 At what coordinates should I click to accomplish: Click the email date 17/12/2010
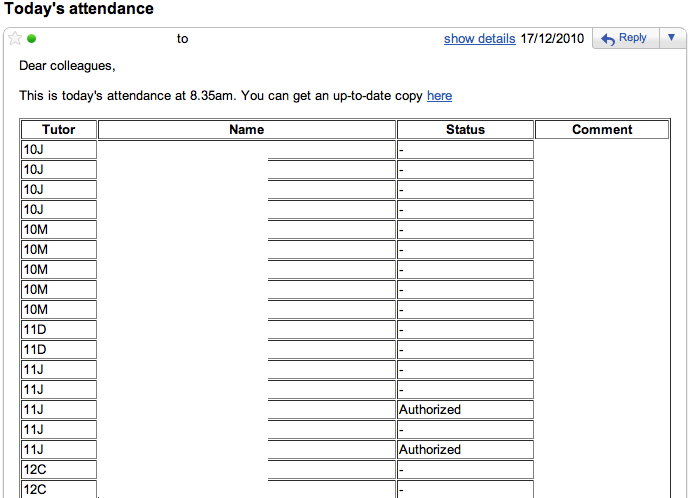(x=552, y=38)
